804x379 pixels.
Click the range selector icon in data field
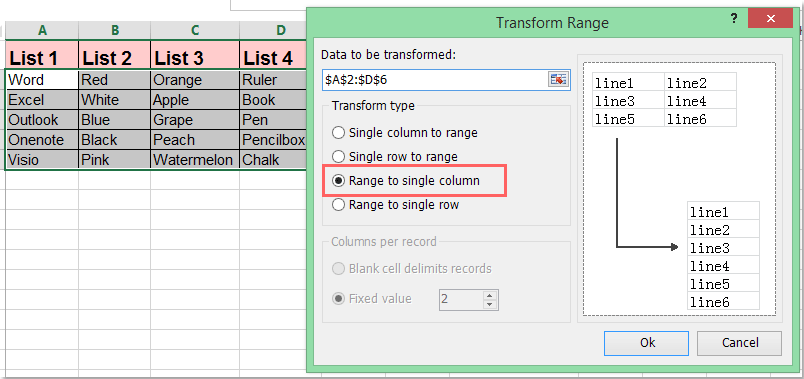(558, 79)
